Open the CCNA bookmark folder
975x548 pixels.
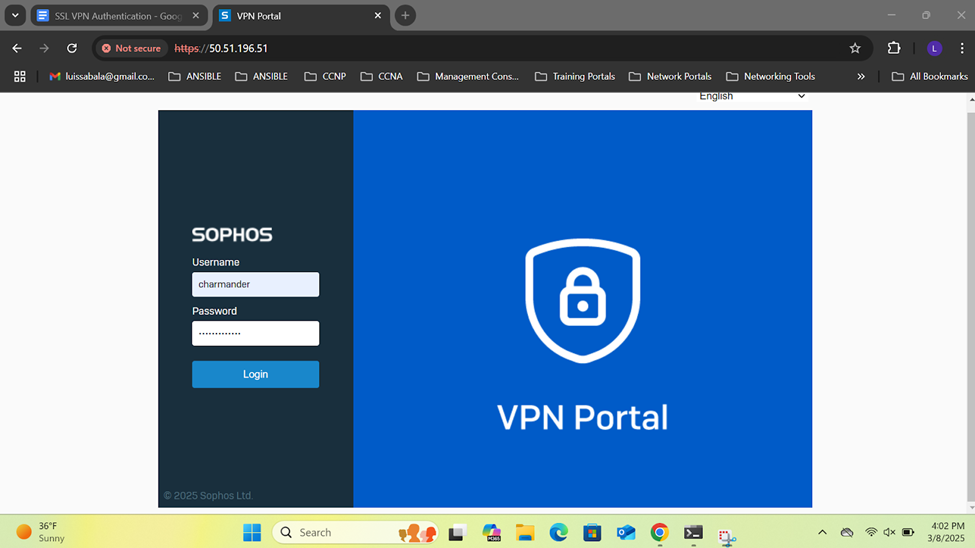point(382,77)
